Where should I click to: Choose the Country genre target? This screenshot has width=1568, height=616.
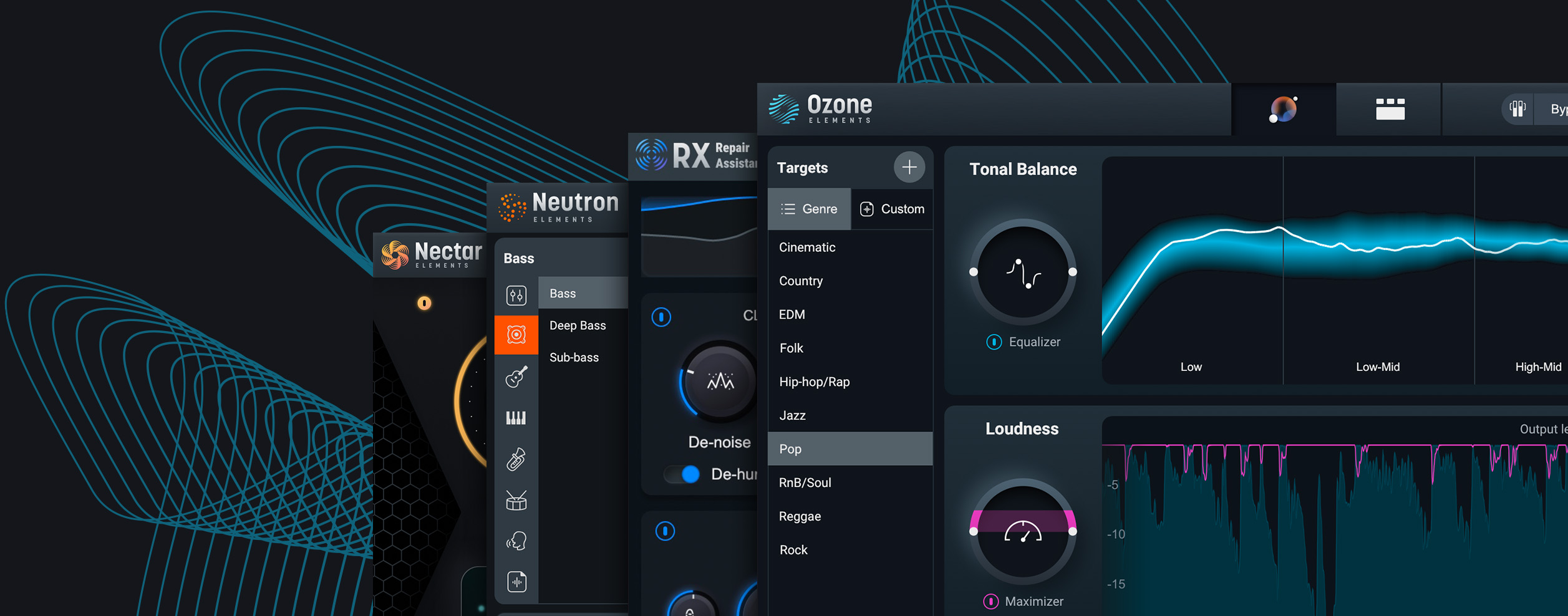[850, 281]
